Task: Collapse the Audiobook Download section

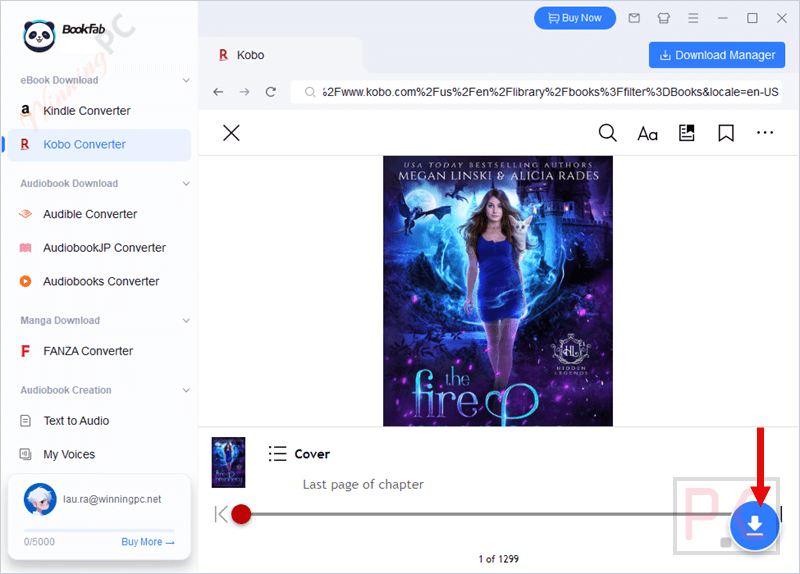Action: (x=186, y=184)
